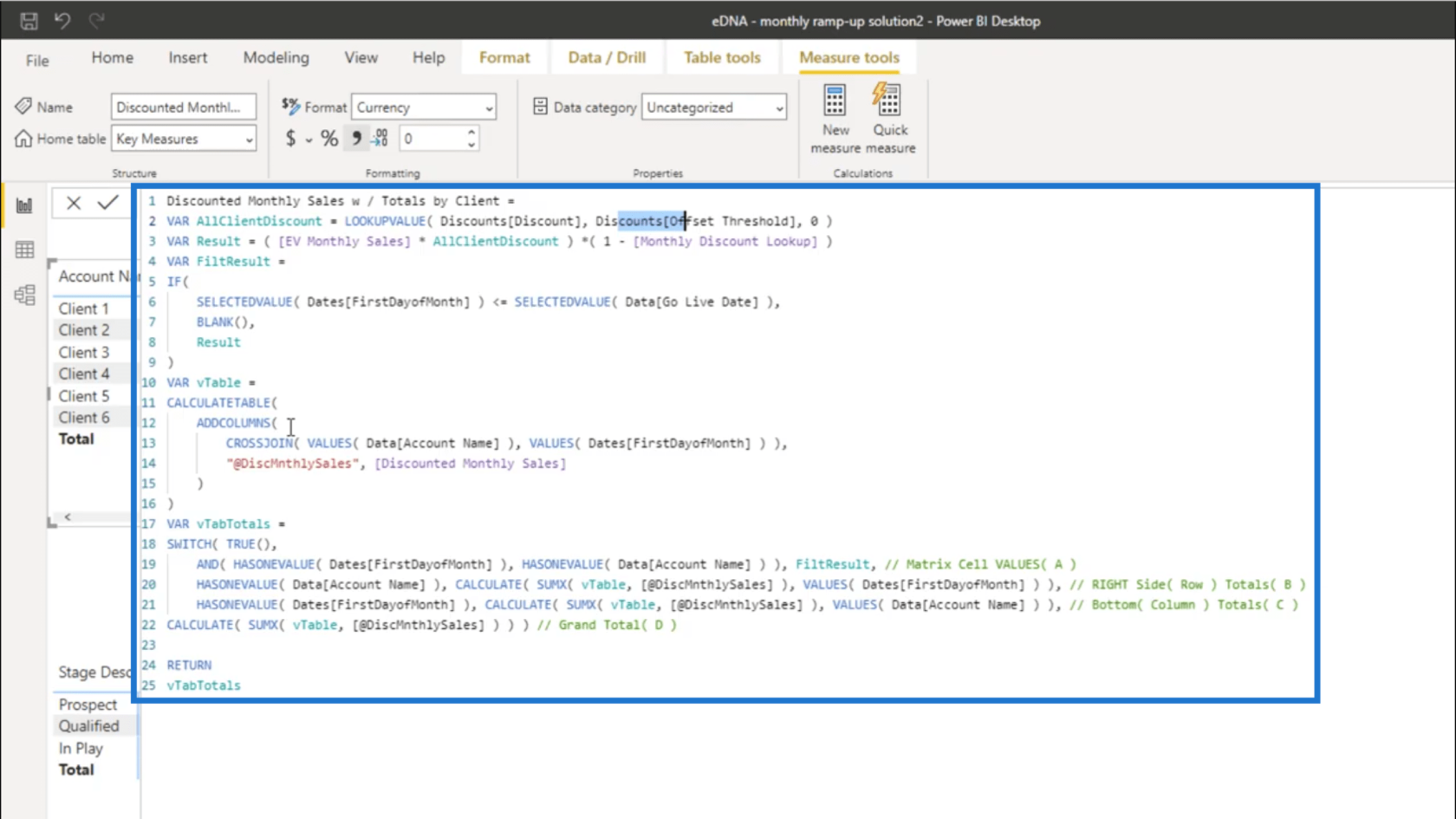Open currency symbol dropdown arrow
The width and height of the screenshot is (1456, 819).
309,140
